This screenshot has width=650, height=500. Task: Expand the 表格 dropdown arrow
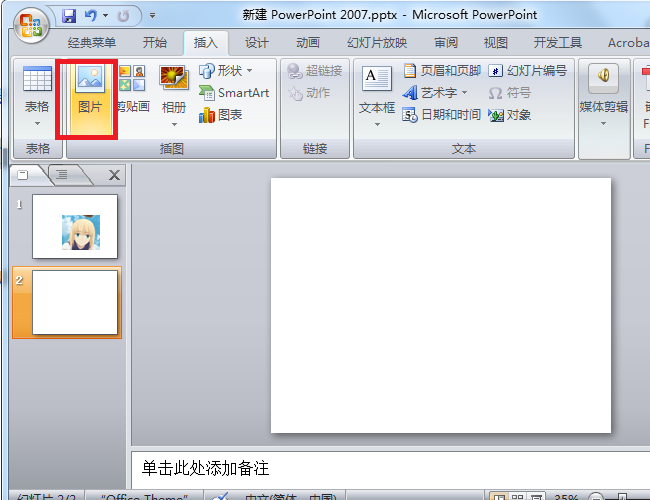point(37,124)
